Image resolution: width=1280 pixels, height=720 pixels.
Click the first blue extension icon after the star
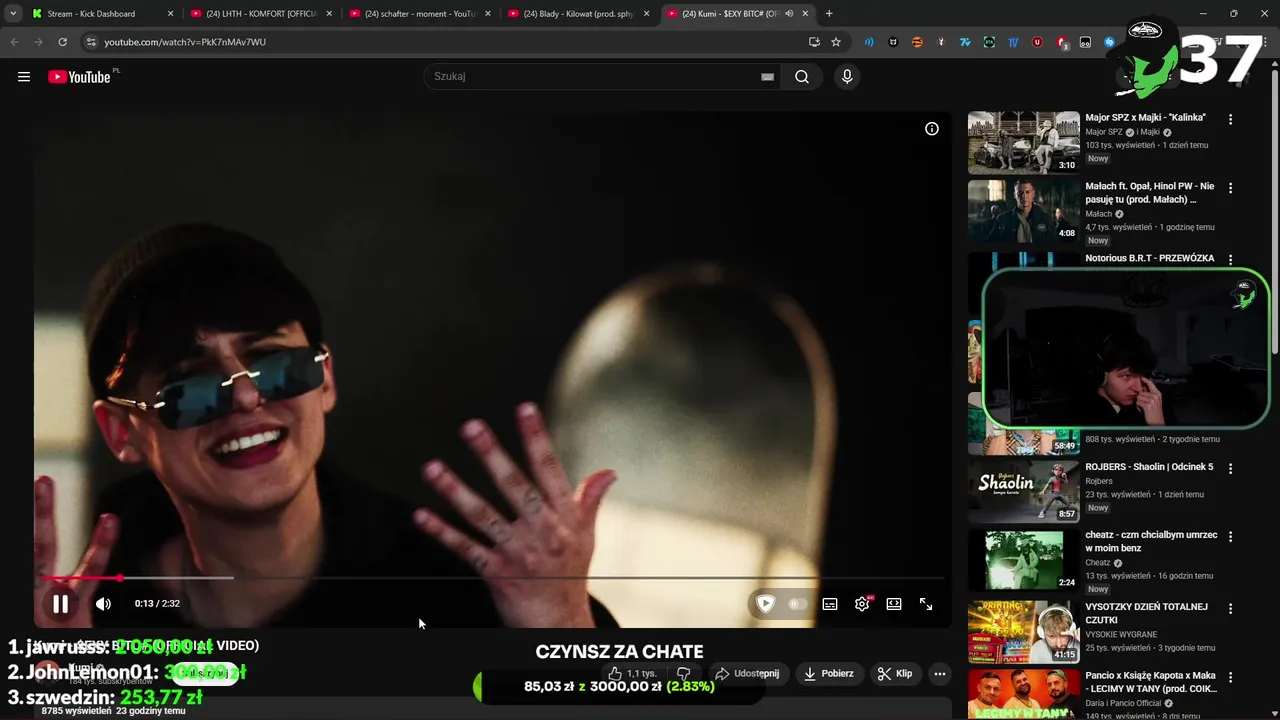(869, 42)
